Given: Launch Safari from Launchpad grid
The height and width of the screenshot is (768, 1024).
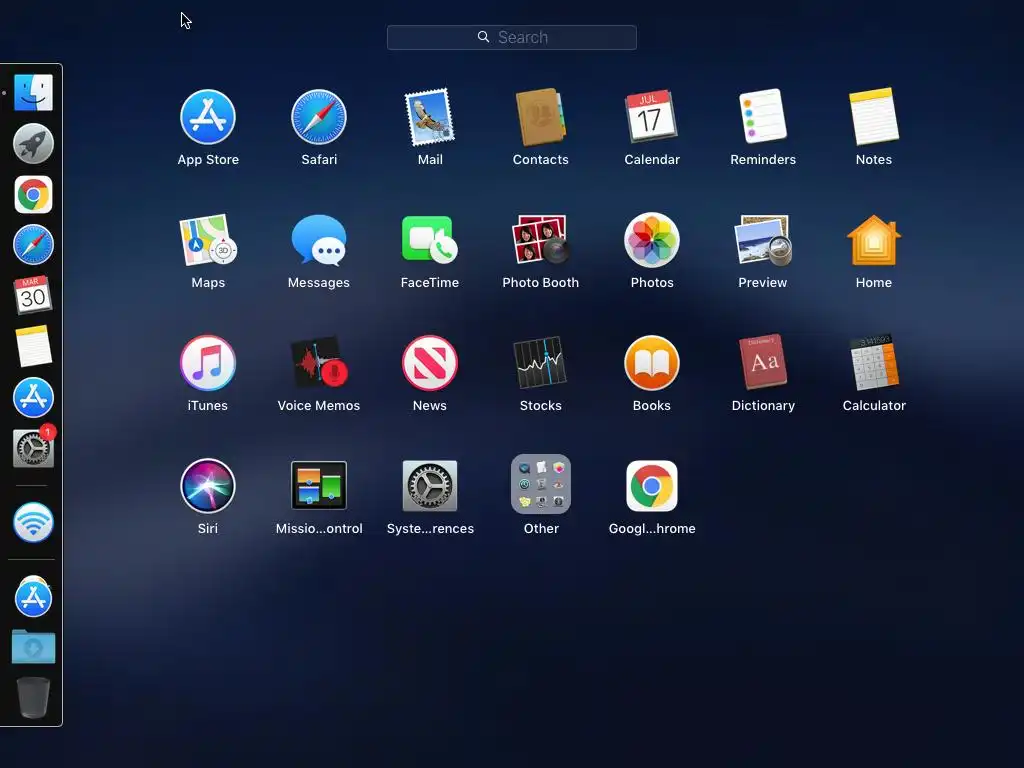Looking at the screenshot, I should click(x=319, y=118).
